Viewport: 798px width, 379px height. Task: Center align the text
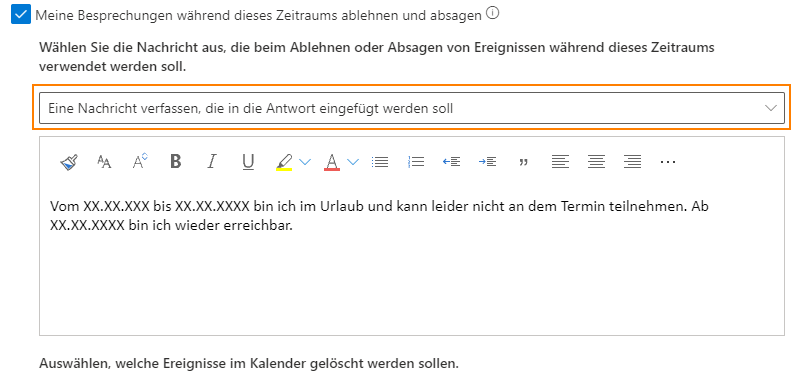[x=596, y=162]
